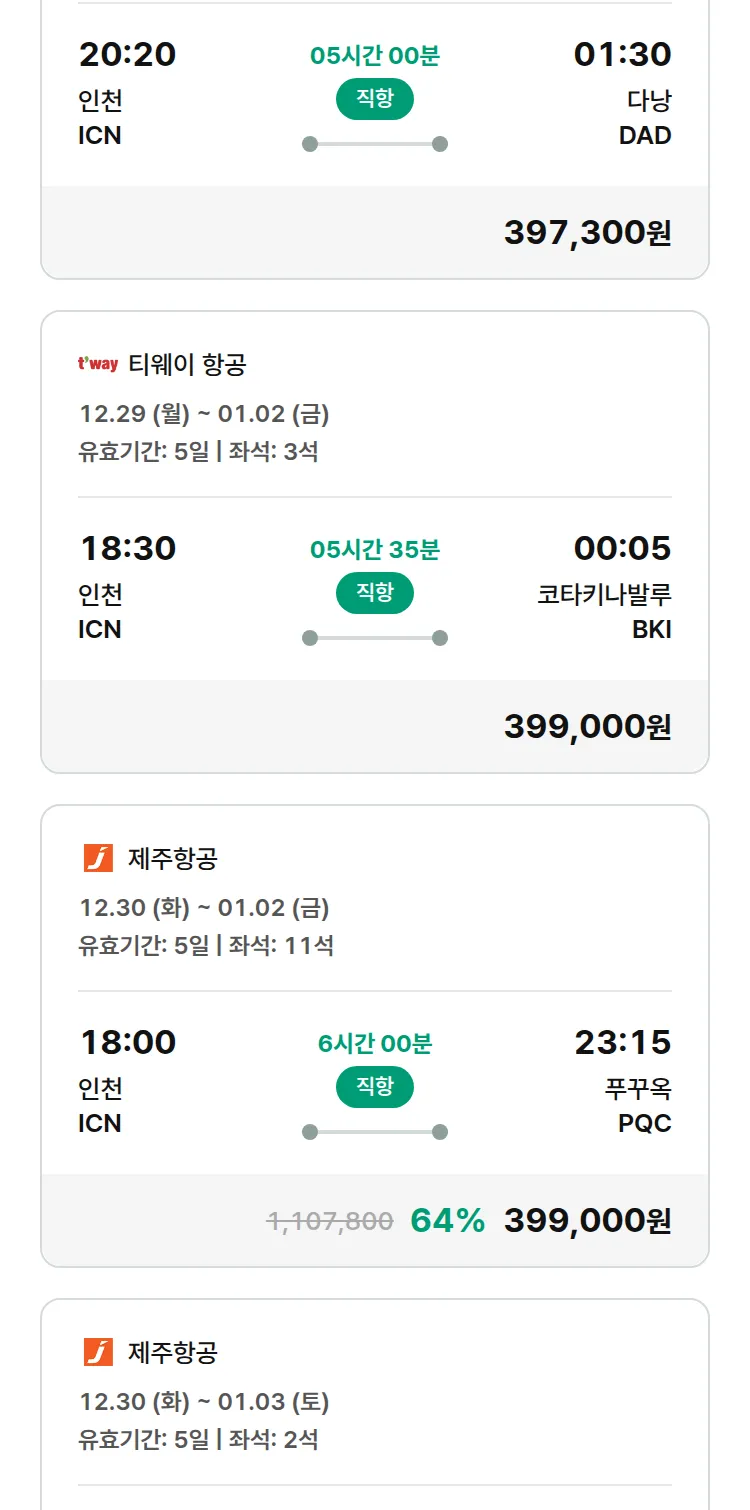Tap the 직항 badge on Phu Quoc flight
The image size is (750, 1510).
click(x=375, y=1087)
